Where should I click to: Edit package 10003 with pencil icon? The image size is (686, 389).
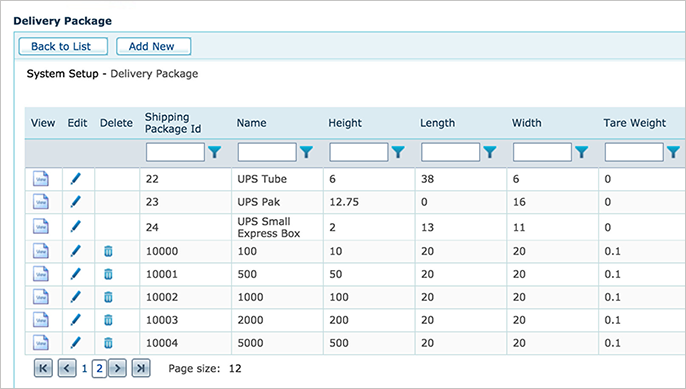pos(75,320)
